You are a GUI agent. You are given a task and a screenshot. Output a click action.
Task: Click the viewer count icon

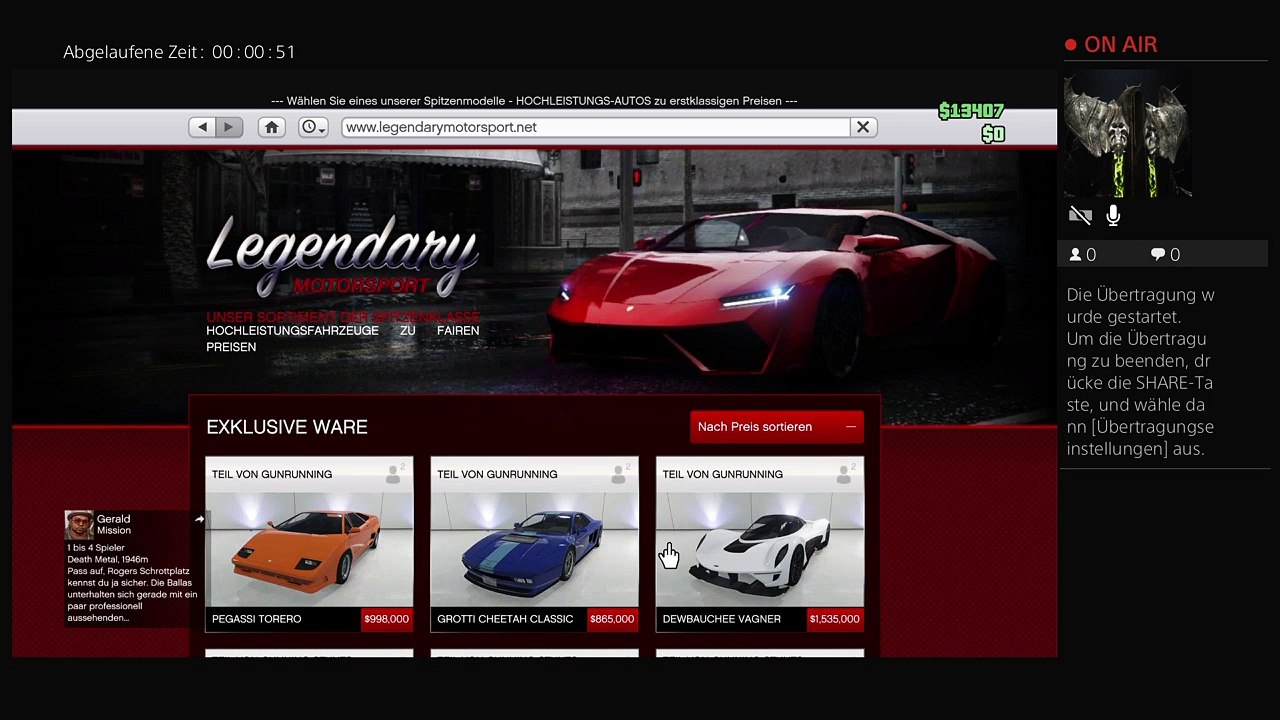[x=1076, y=255]
